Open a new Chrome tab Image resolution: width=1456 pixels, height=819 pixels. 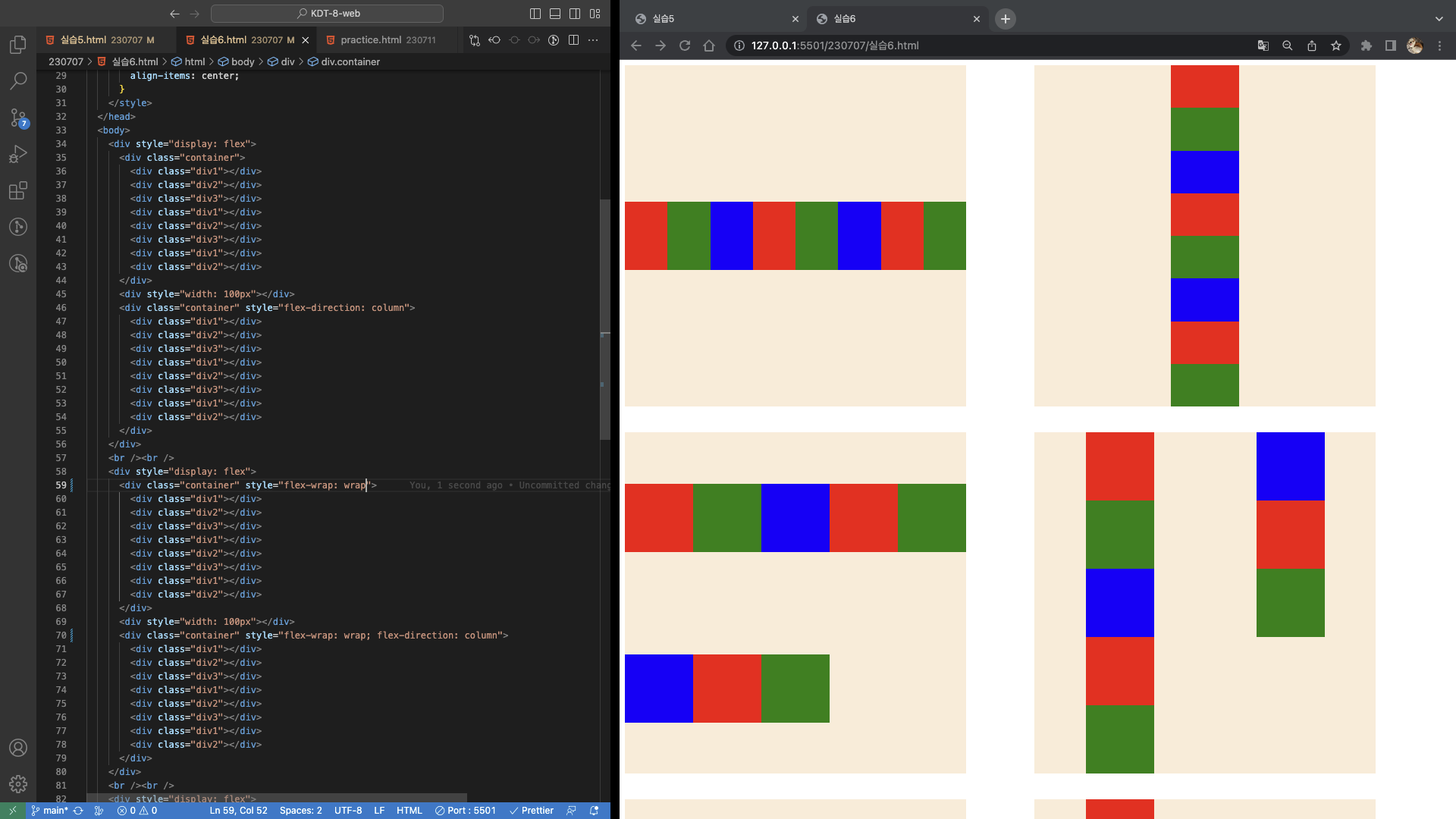coord(1006,19)
